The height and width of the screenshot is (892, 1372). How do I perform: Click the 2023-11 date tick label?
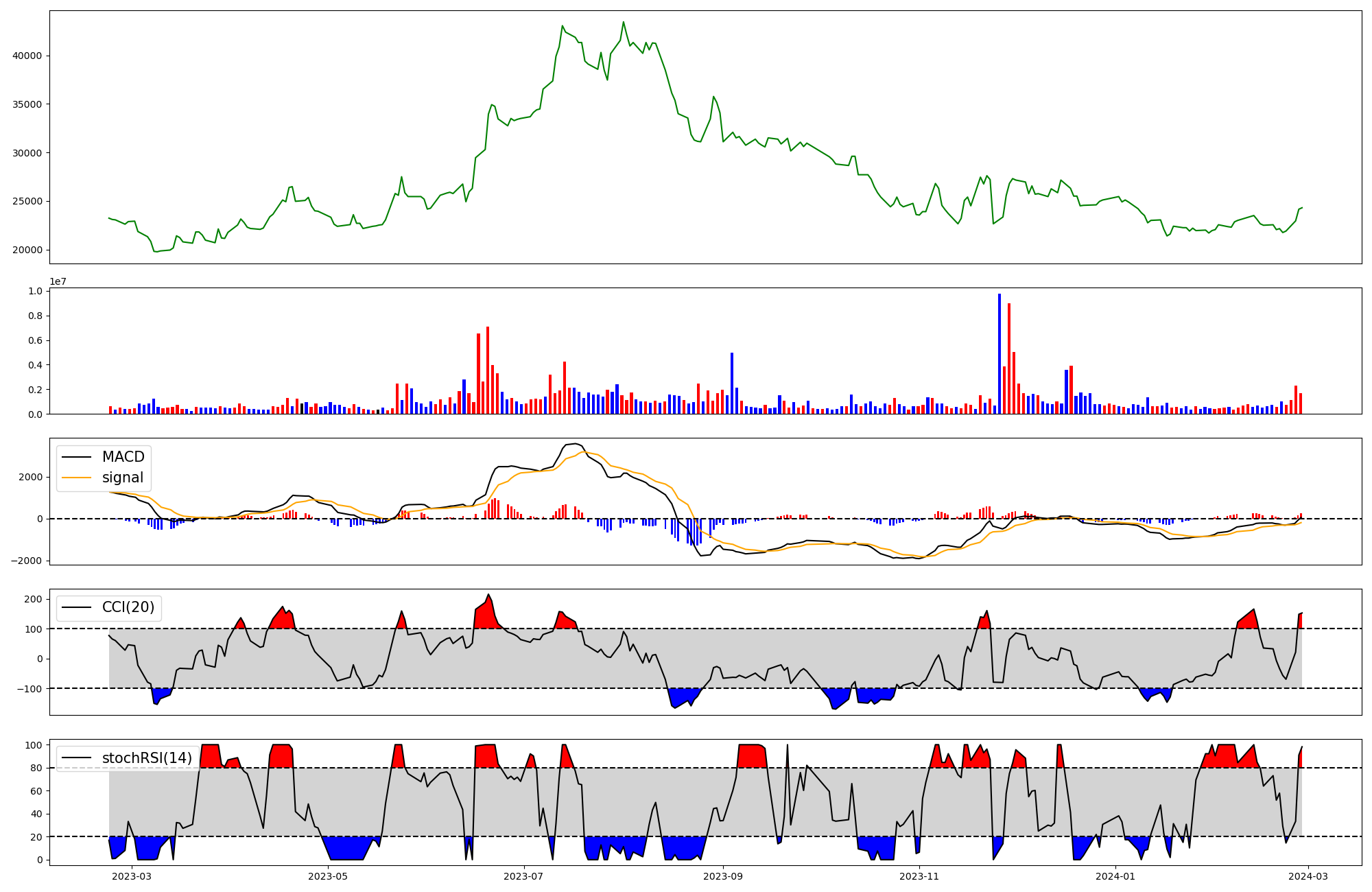click(x=919, y=876)
